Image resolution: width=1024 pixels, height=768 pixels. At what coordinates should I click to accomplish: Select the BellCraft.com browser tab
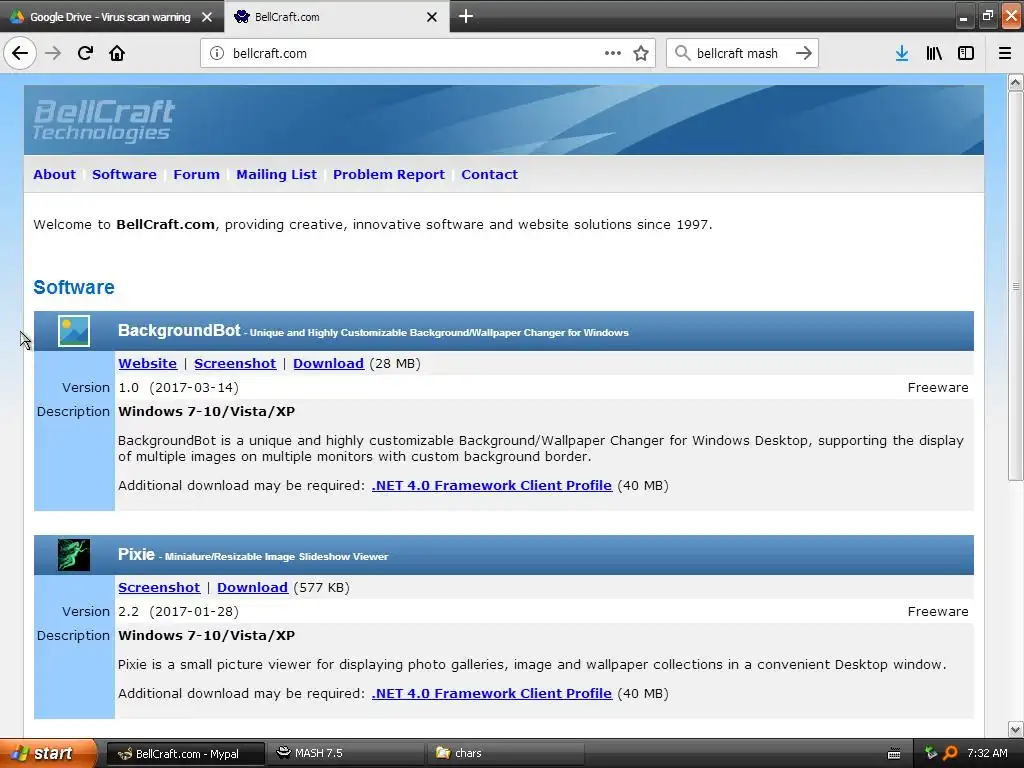[x=336, y=17]
